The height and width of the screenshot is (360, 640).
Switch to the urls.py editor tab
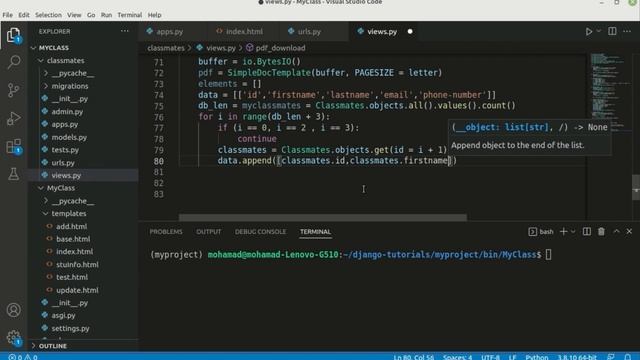pyautogui.click(x=309, y=31)
